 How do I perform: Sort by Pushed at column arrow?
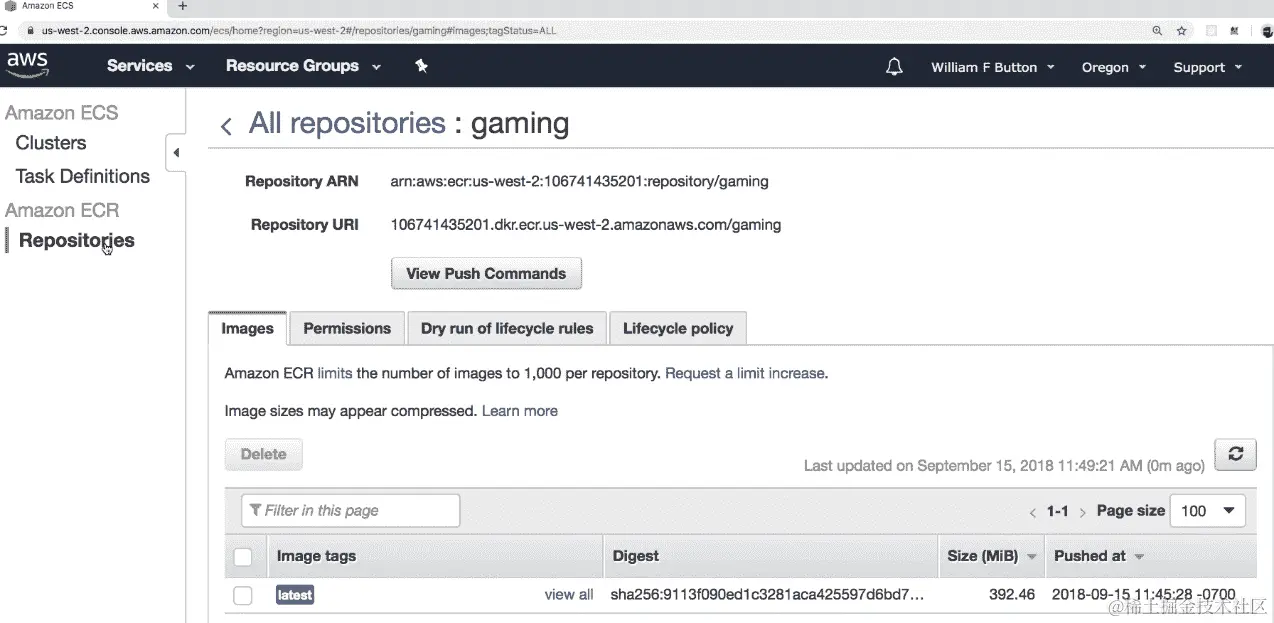[x=1138, y=556]
